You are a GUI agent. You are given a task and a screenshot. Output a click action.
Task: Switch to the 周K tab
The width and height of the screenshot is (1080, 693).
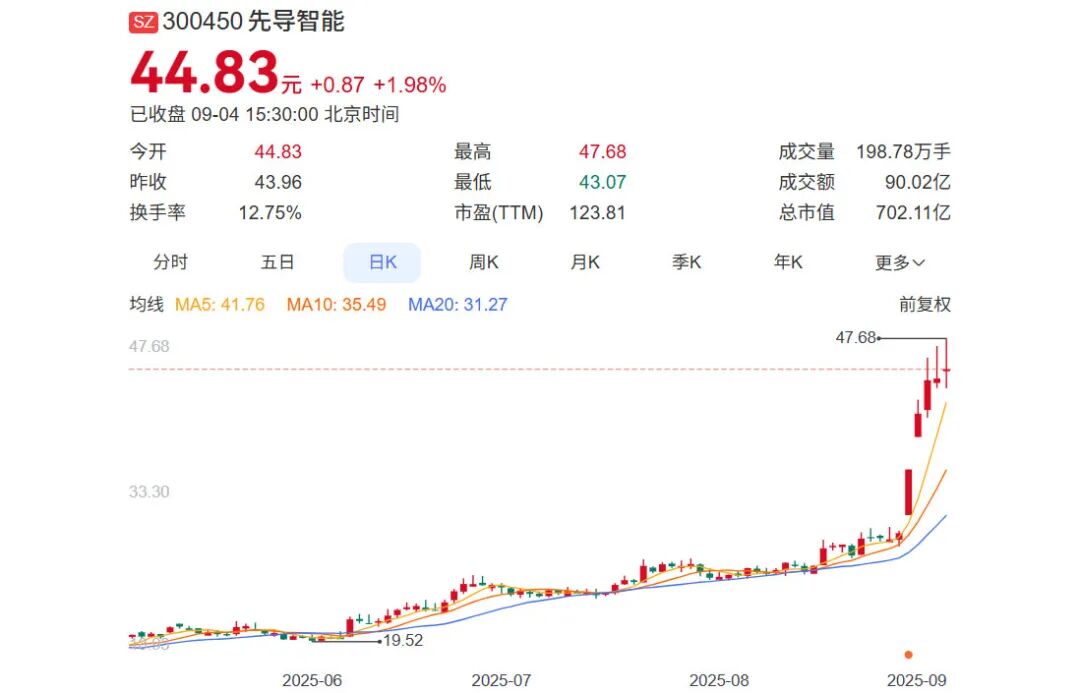click(x=483, y=262)
